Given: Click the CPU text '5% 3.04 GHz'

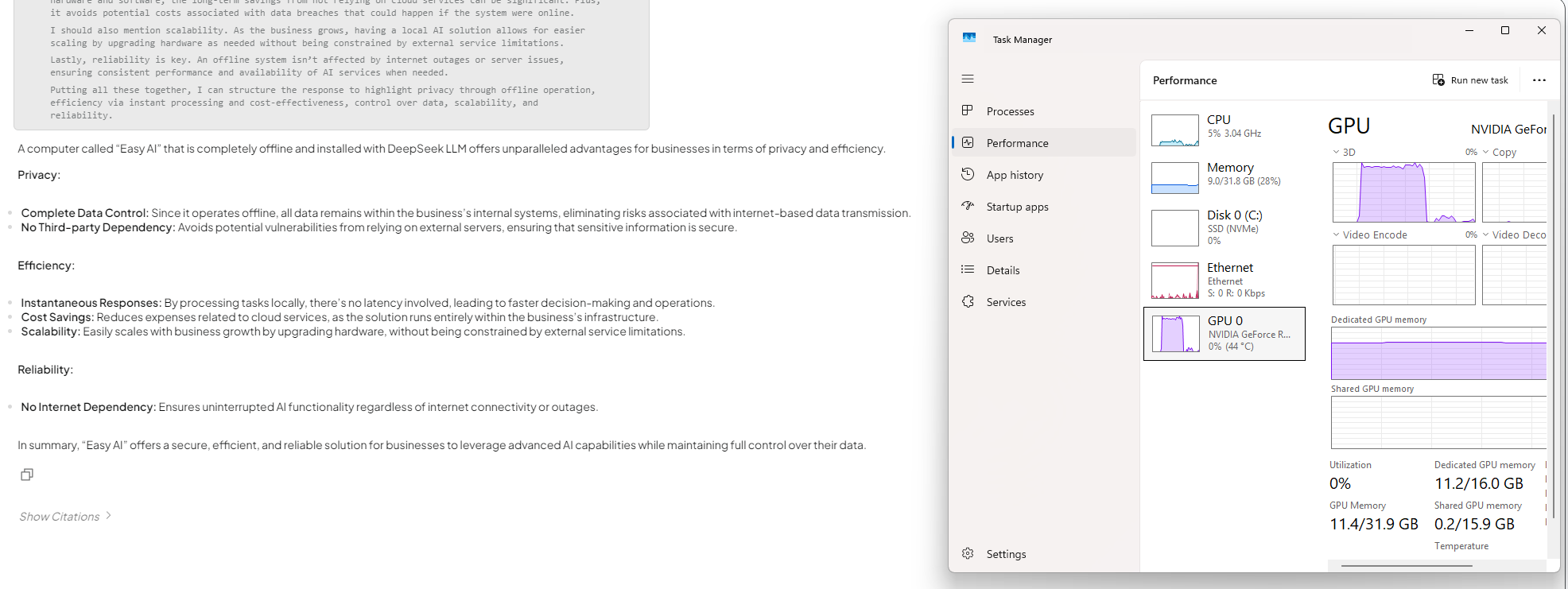Looking at the screenshot, I should pyautogui.click(x=1234, y=134).
